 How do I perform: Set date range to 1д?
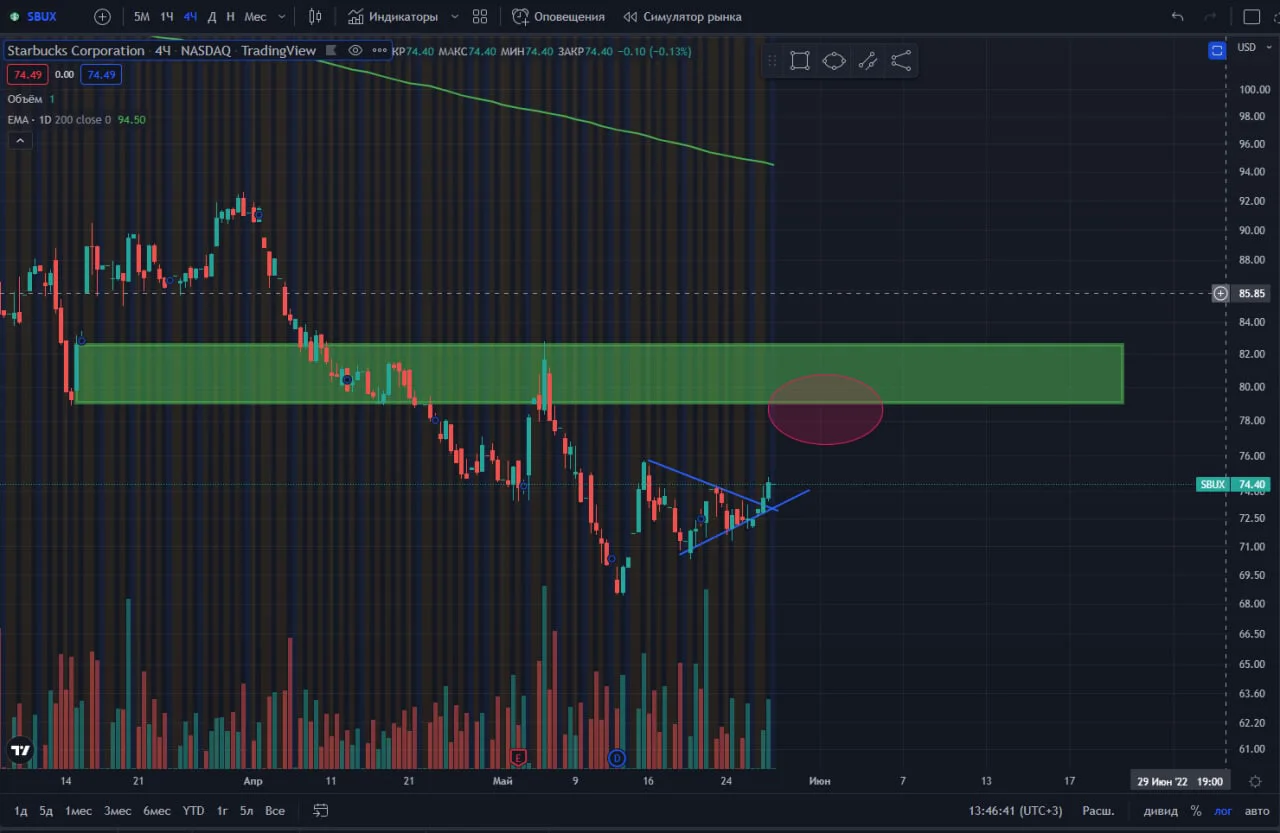21,811
